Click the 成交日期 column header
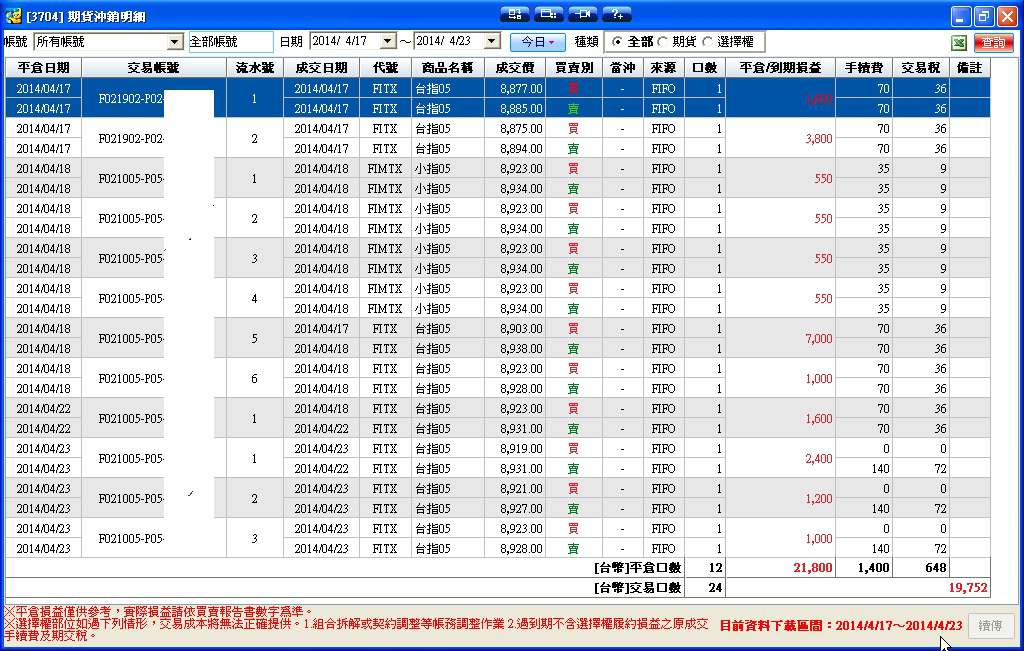Image resolution: width=1024 pixels, height=651 pixels. (321, 68)
